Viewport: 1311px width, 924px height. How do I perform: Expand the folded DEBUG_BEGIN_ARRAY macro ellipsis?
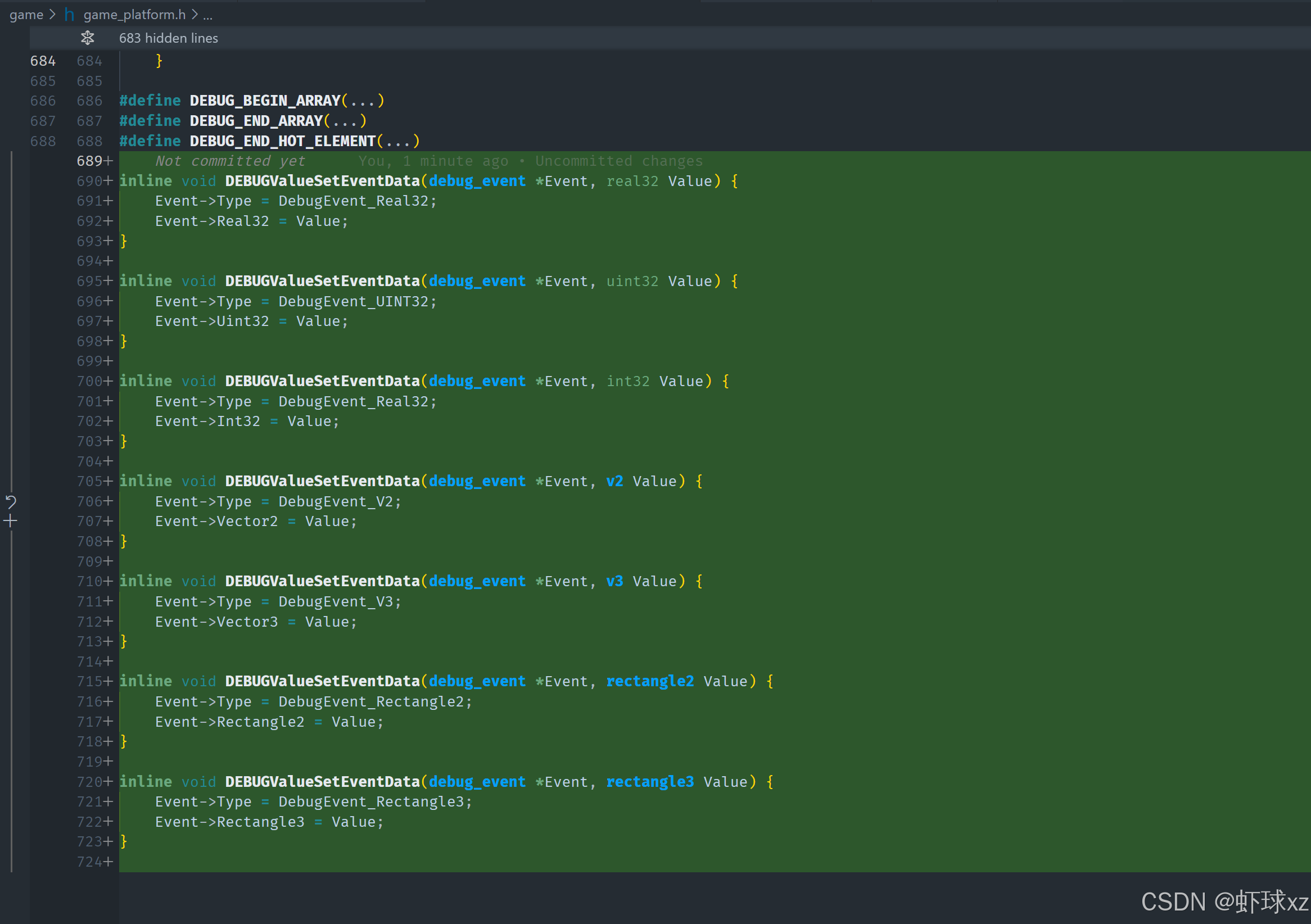click(x=363, y=101)
